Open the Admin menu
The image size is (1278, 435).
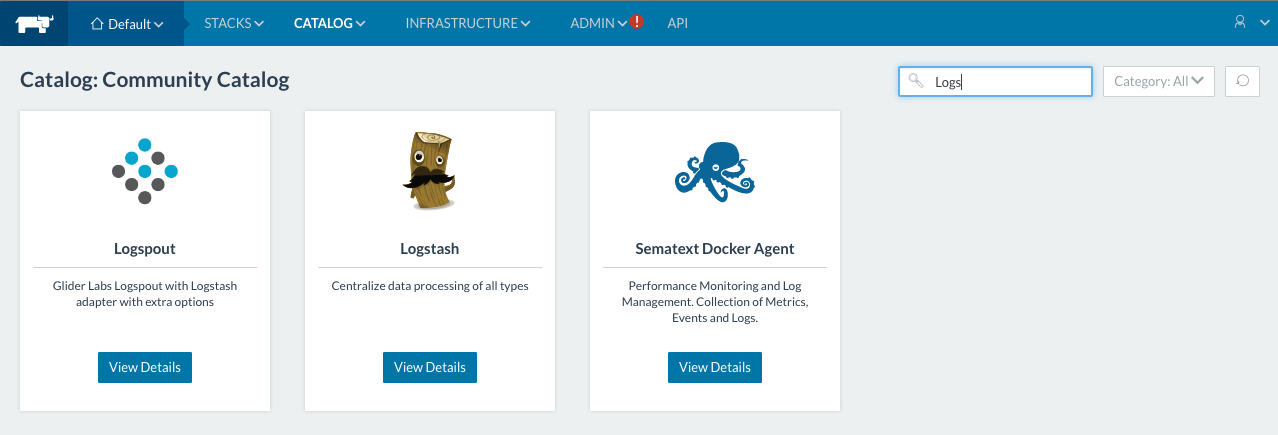[597, 23]
